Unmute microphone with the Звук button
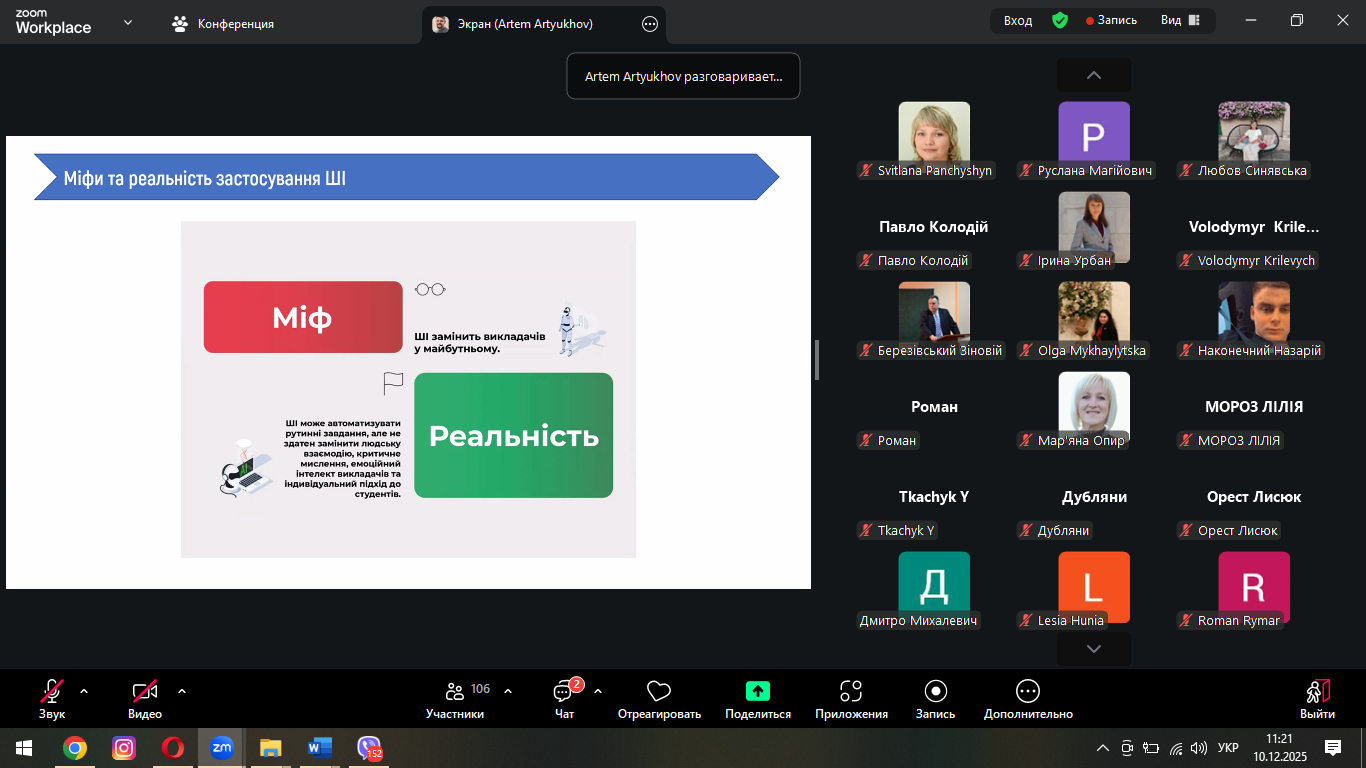This screenshot has width=1366, height=768. (52, 691)
